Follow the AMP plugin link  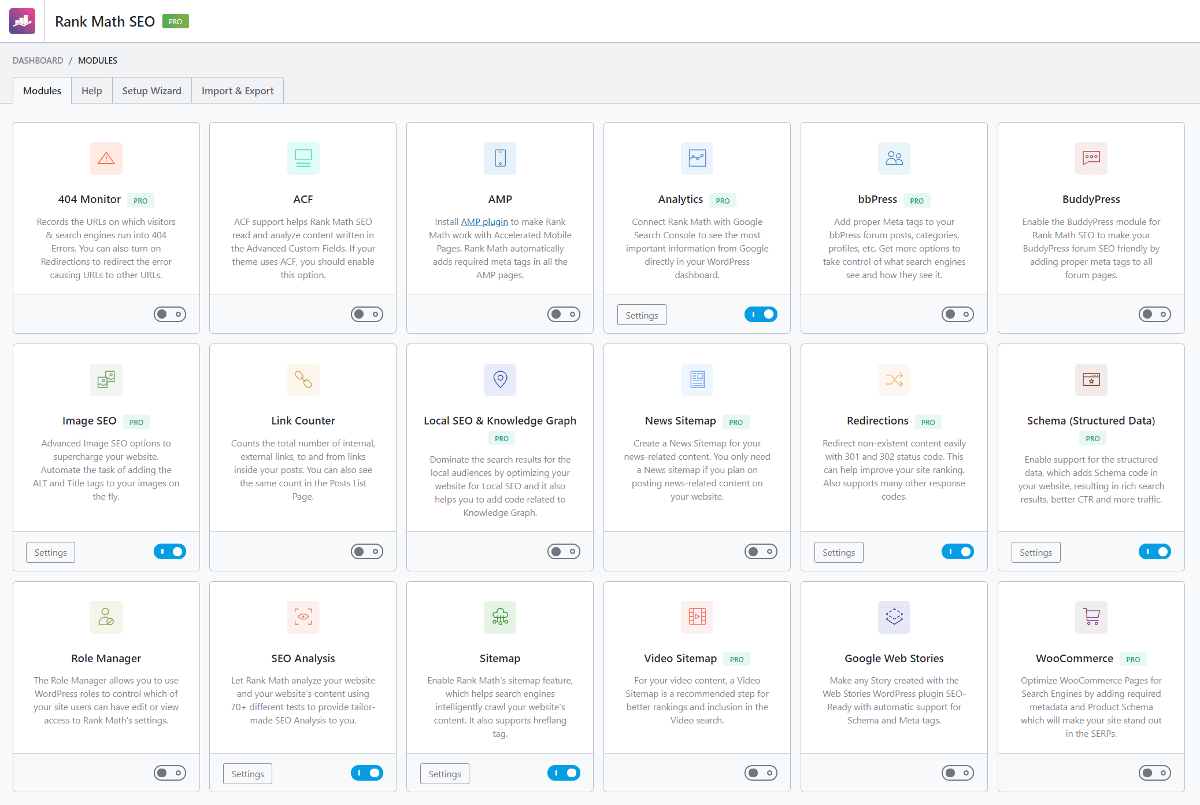point(484,222)
